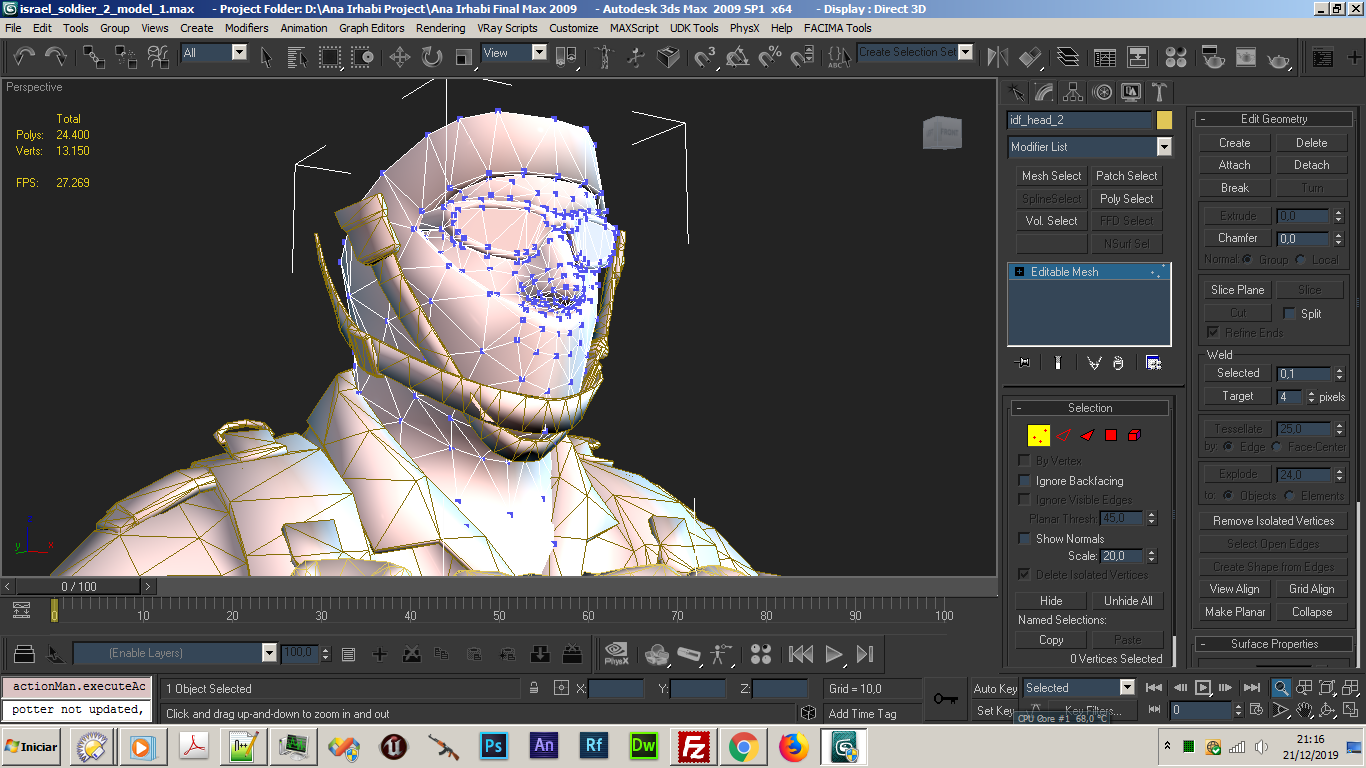Expand the Modifier List dropdown

click(1163, 147)
